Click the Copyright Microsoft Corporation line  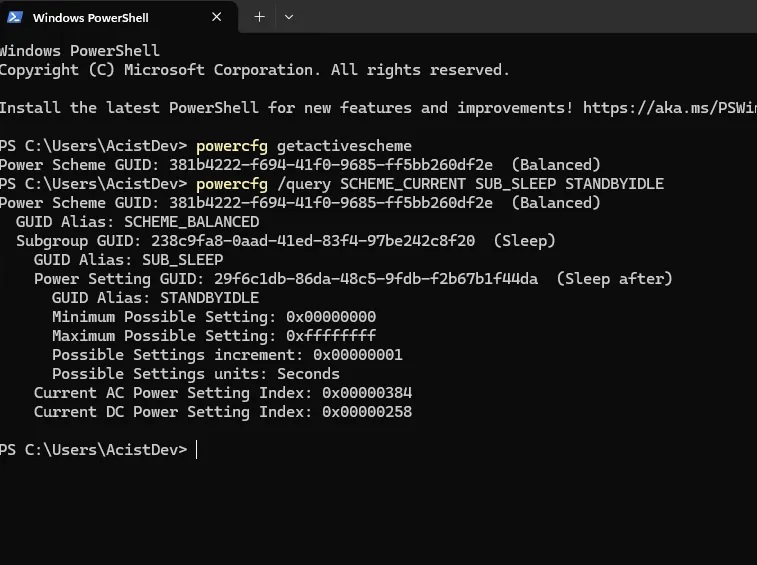pyautogui.click(x=254, y=70)
